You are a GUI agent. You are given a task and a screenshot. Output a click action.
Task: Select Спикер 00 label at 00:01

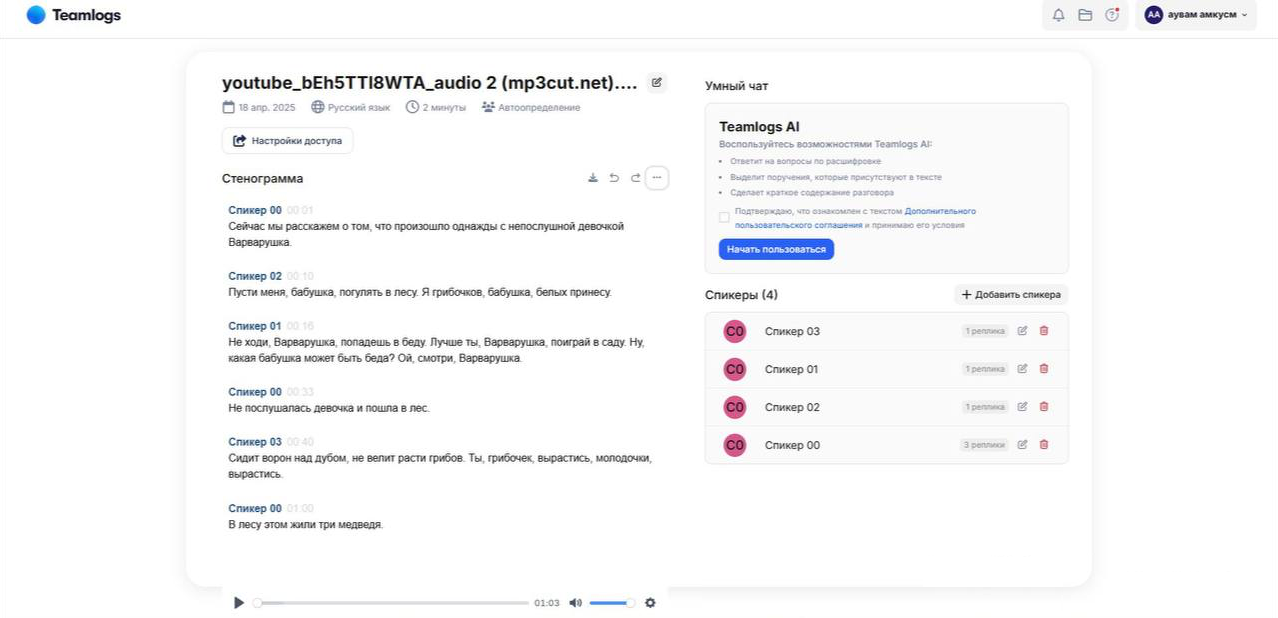pos(255,210)
